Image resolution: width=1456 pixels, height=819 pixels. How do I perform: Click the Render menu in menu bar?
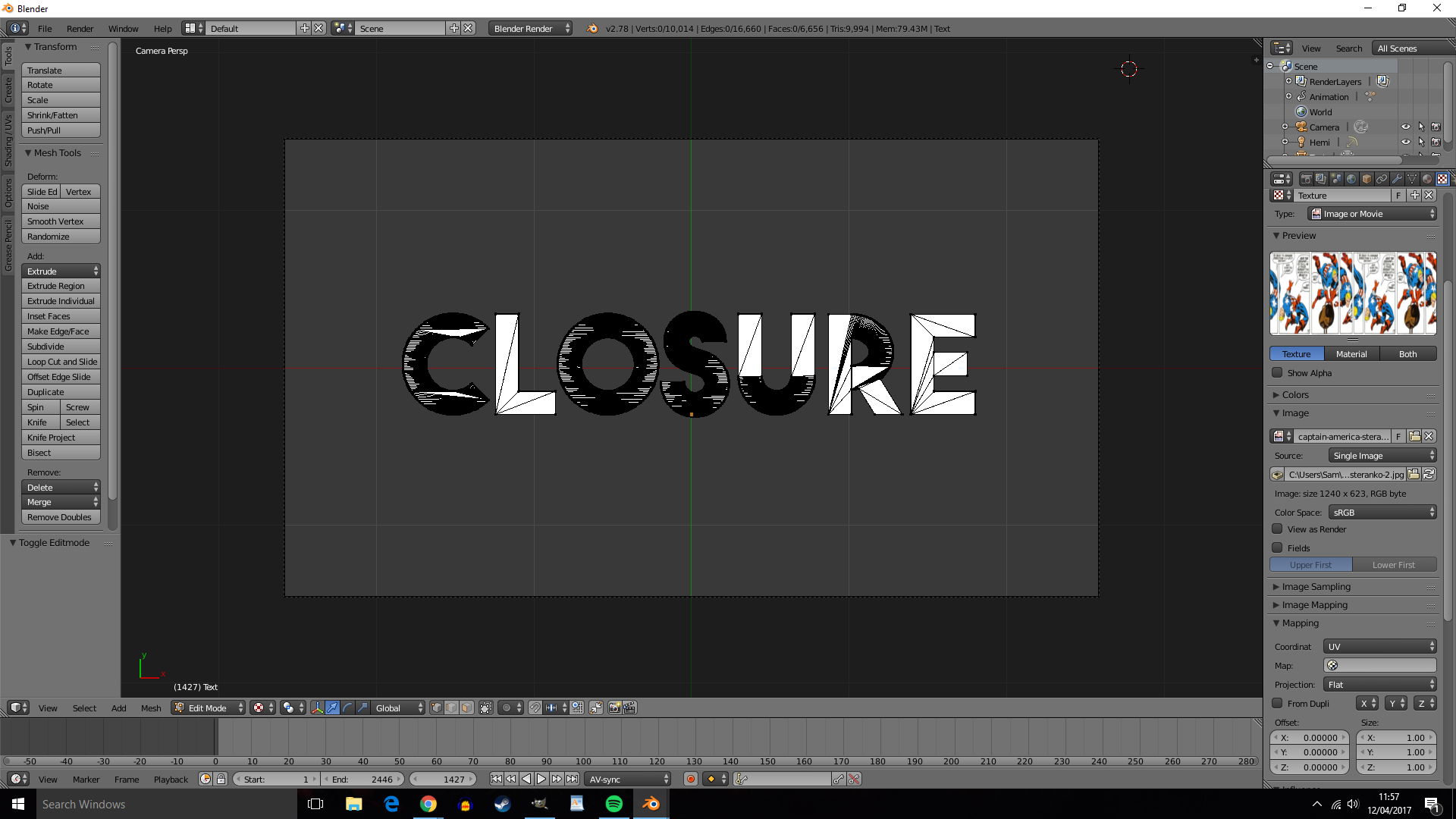click(80, 28)
